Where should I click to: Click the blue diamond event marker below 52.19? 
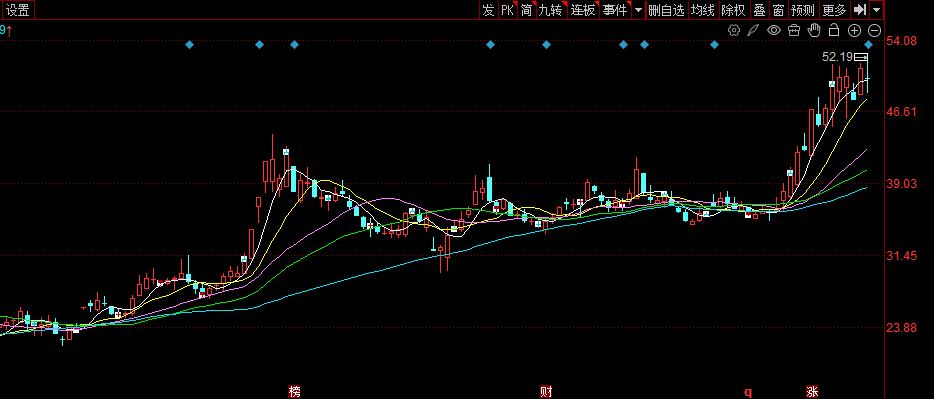(868, 45)
